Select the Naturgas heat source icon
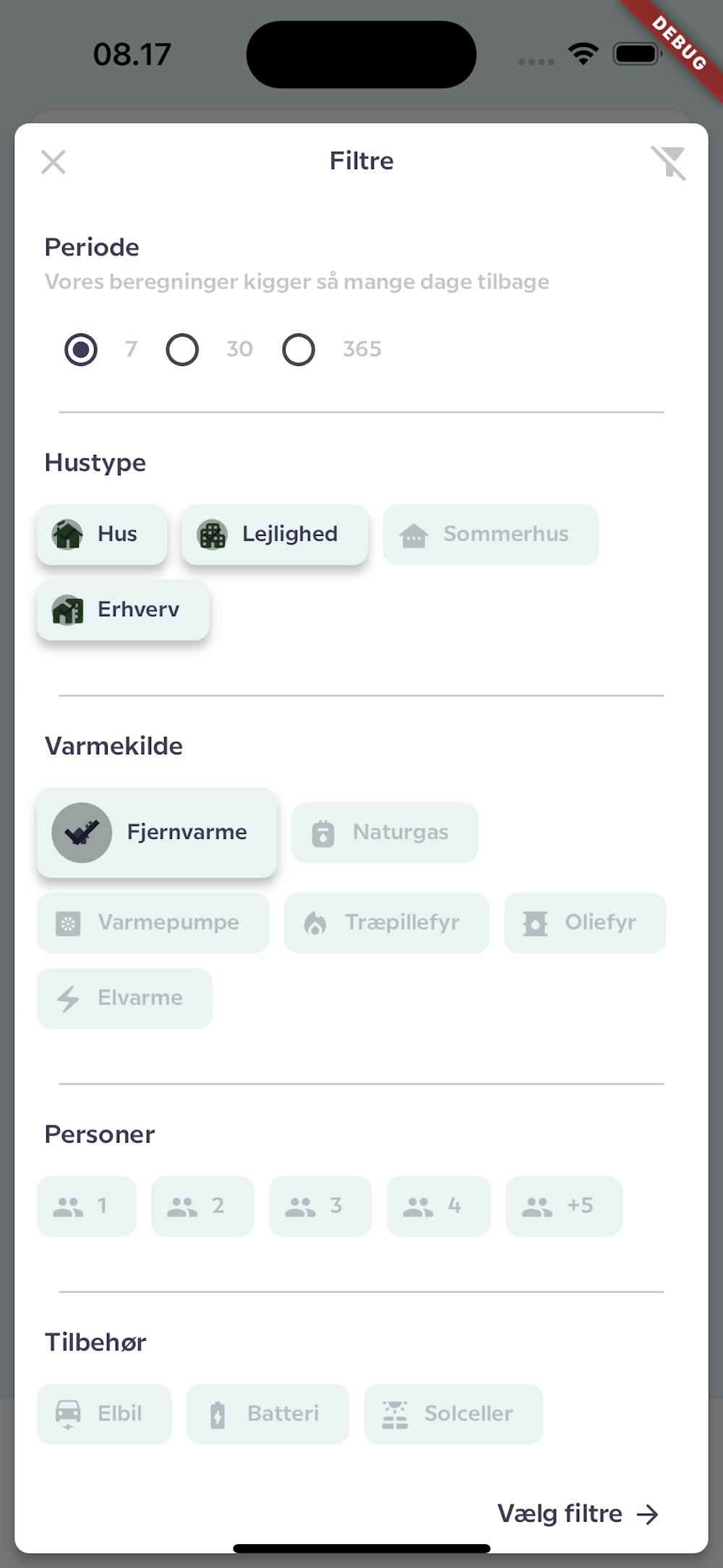The height and width of the screenshot is (1568, 723). click(323, 833)
